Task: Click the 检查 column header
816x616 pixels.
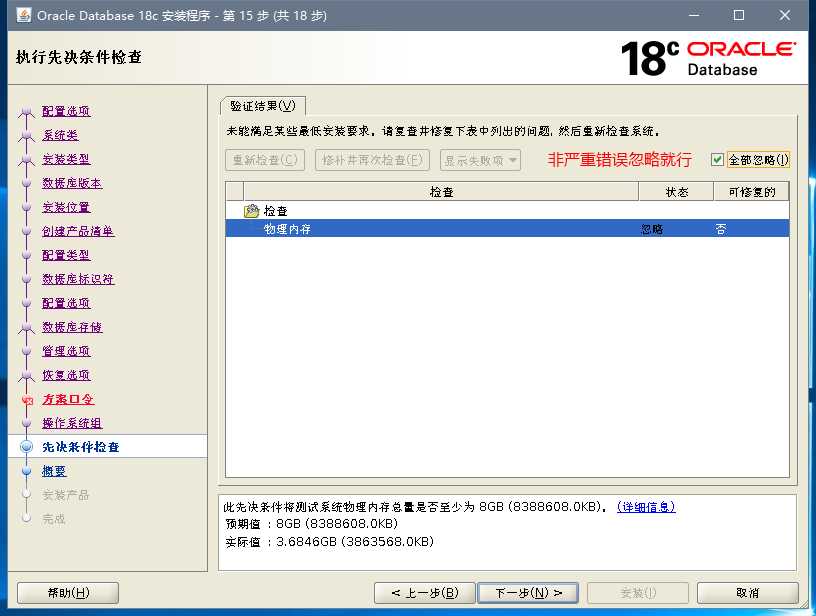Action: click(x=441, y=192)
